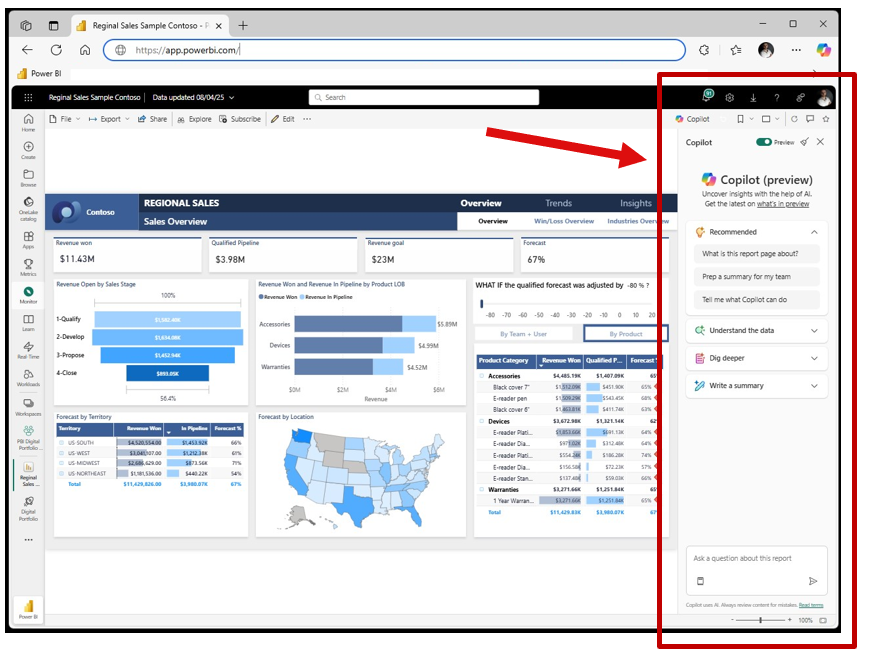Open the PBI Digital Portfolio workspace icon
The image size is (871, 657).
pyautogui.click(x=28, y=437)
